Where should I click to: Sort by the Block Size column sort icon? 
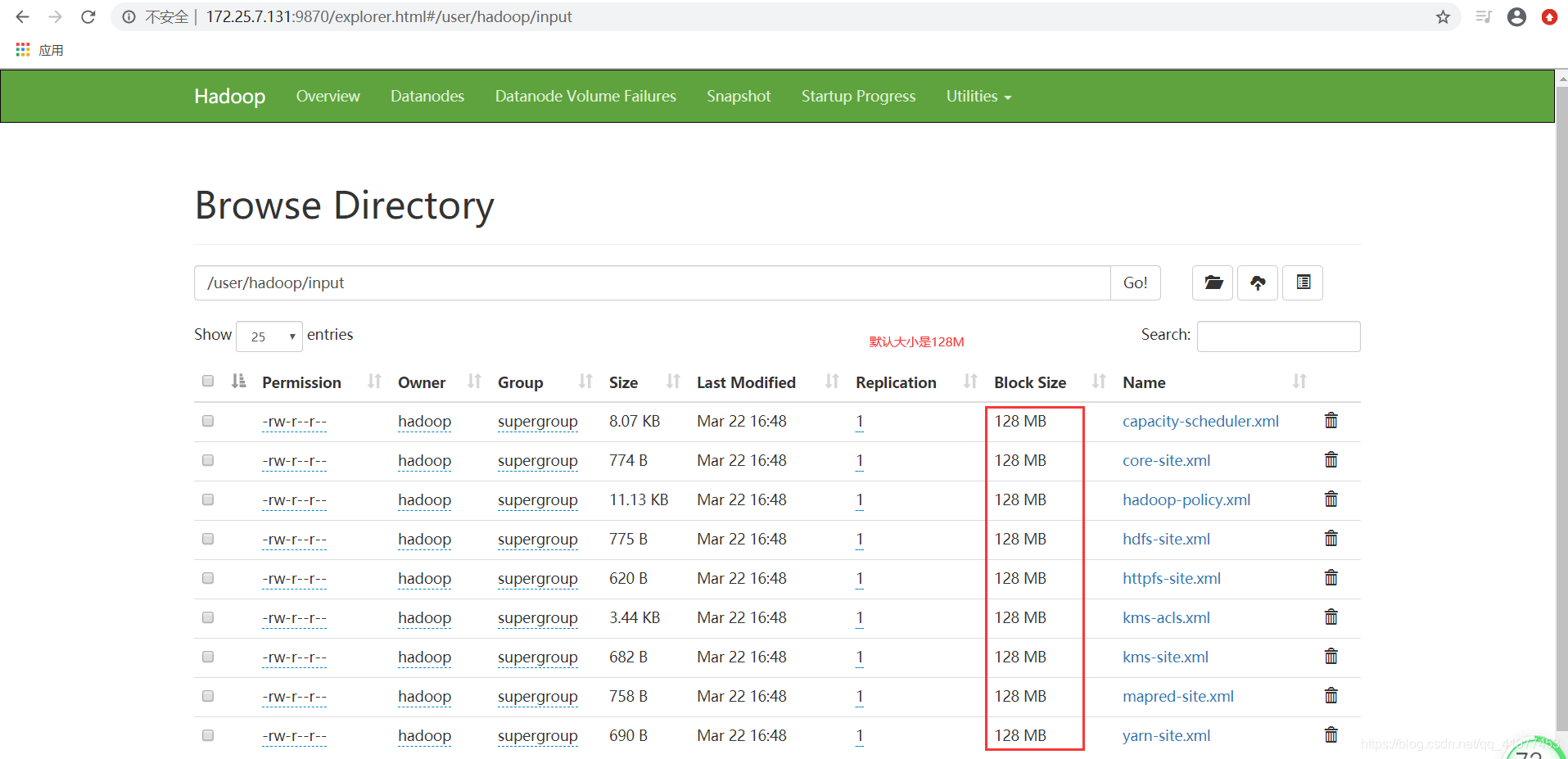1099,381
